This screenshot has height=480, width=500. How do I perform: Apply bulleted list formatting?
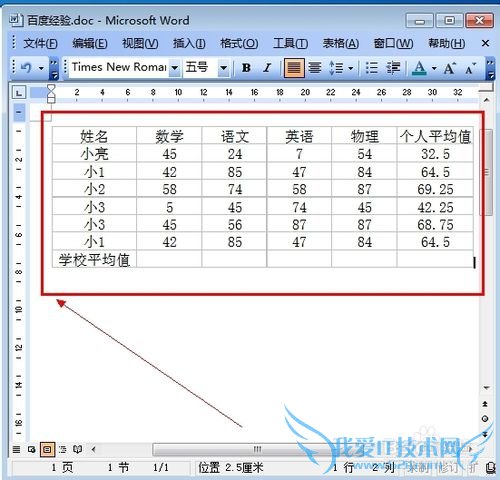(371, 68)
